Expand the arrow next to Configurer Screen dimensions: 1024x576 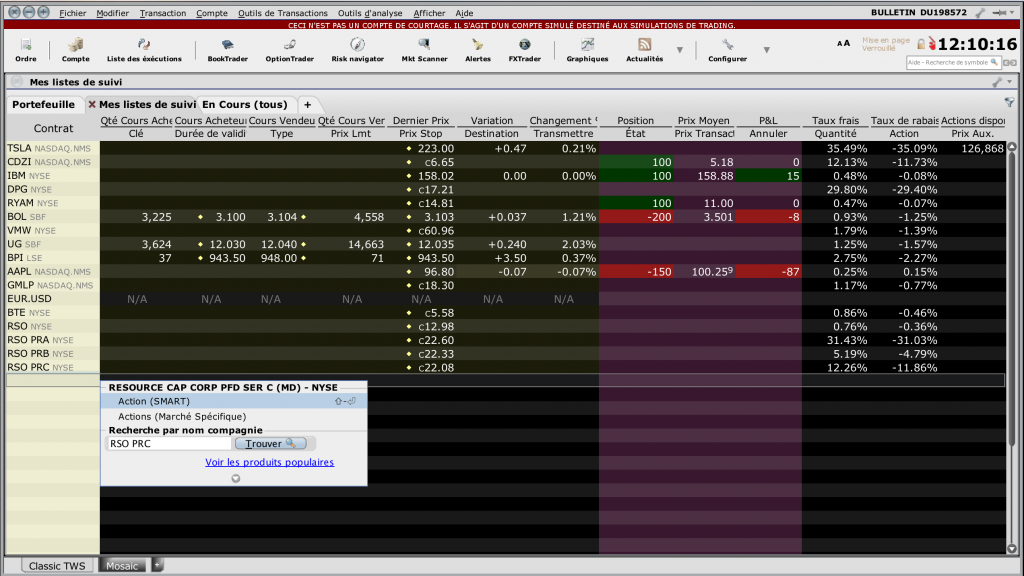[x=767, y=50]
